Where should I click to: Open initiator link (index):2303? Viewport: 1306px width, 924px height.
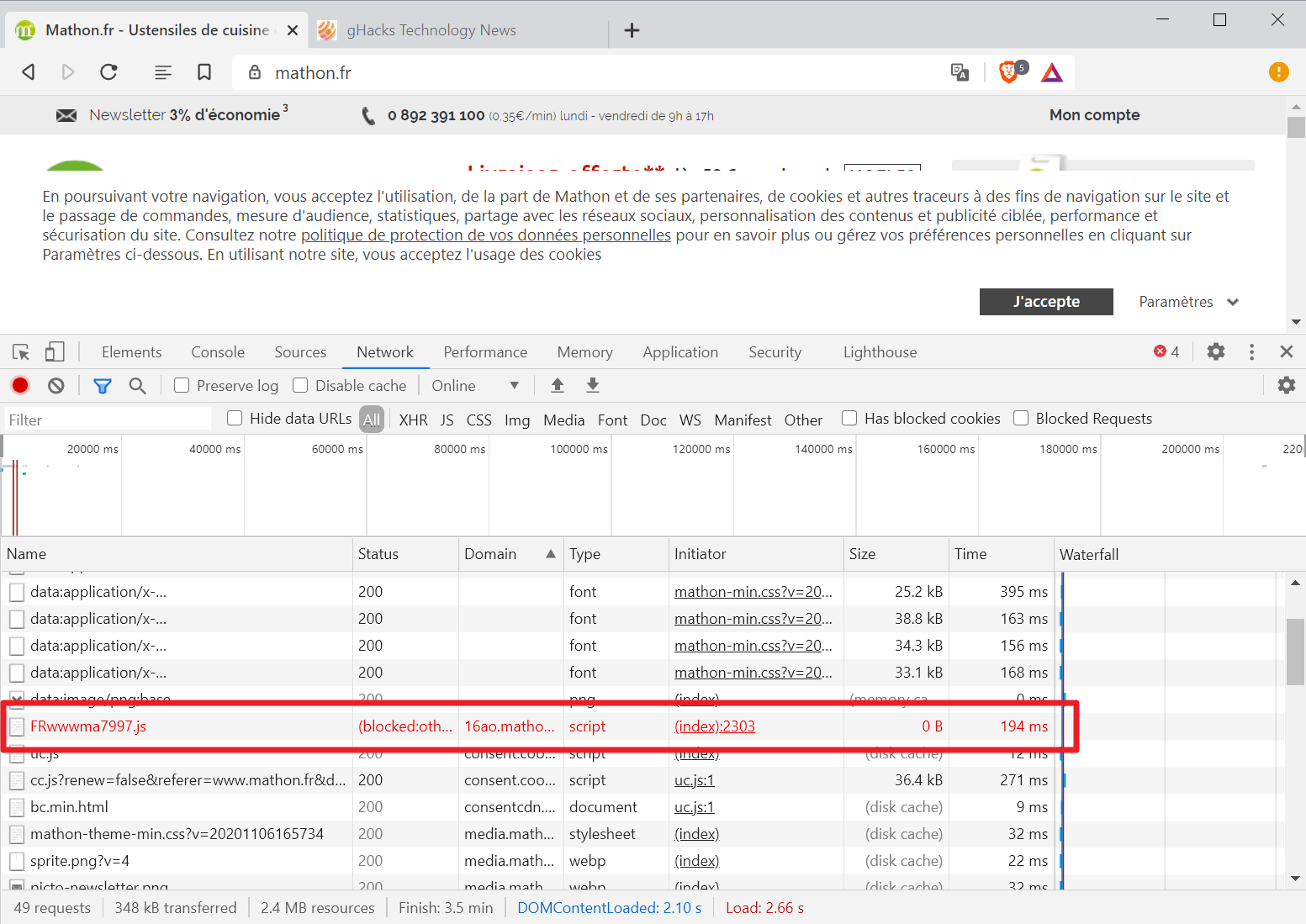click(715, 726)
